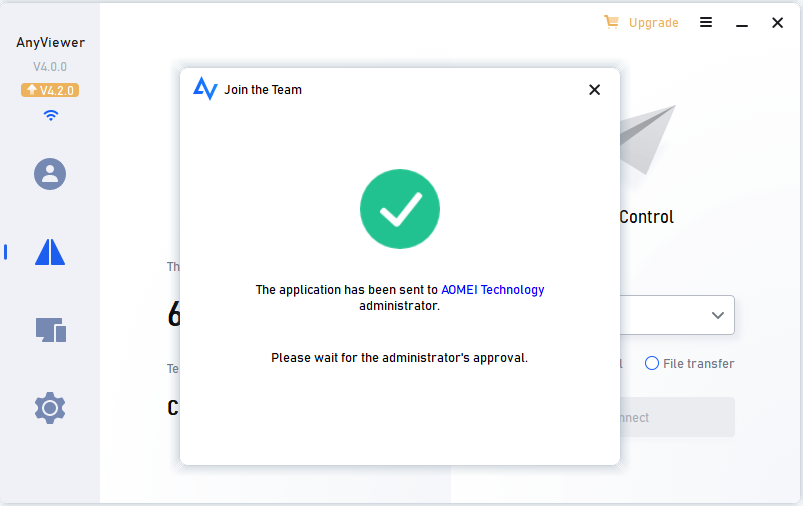Open the AOMEI Technology link
The width and height of the screenshot is (803, 506).
tap(493, 290)
